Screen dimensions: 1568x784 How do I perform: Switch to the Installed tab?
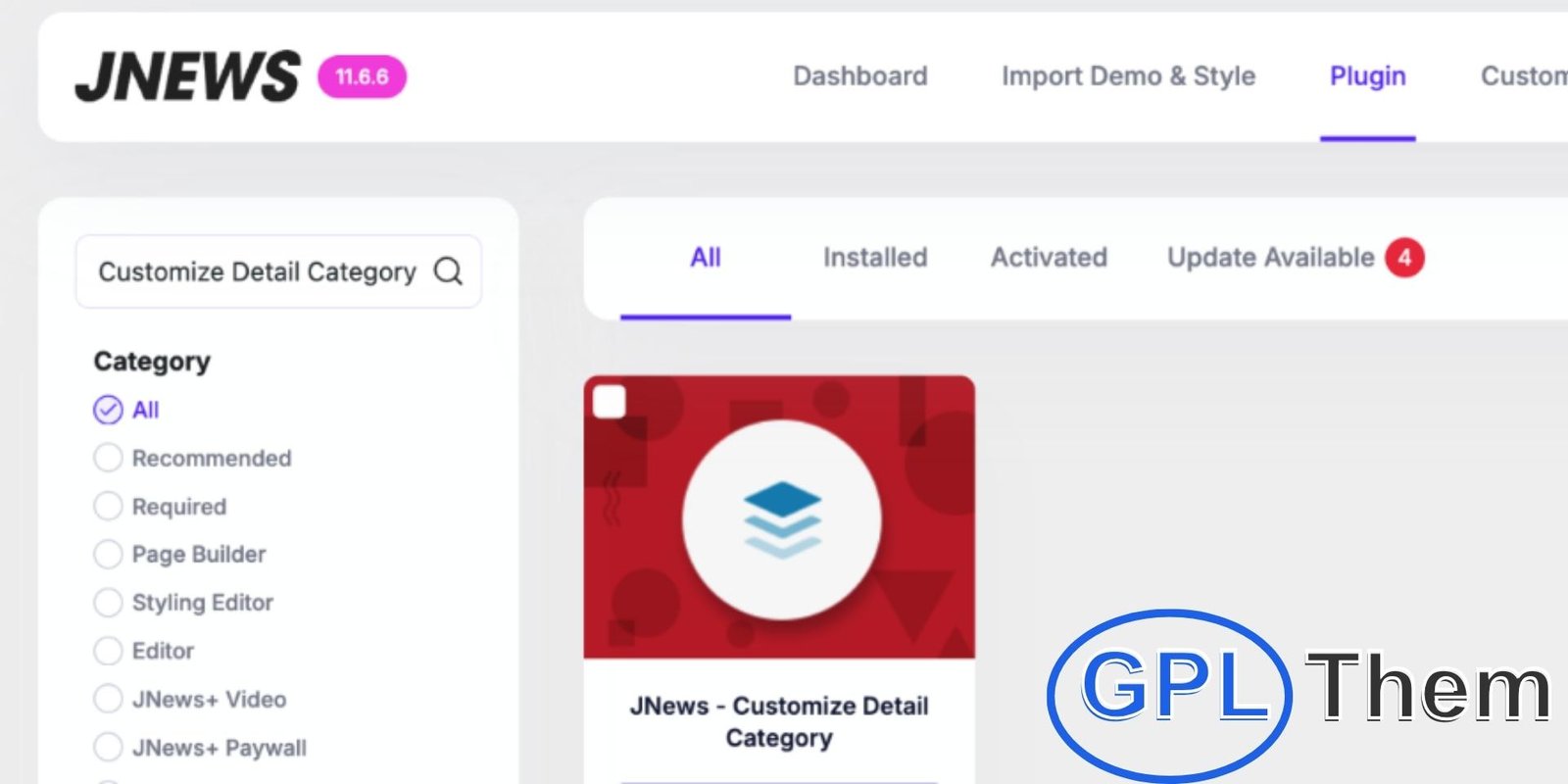[874, 258]
